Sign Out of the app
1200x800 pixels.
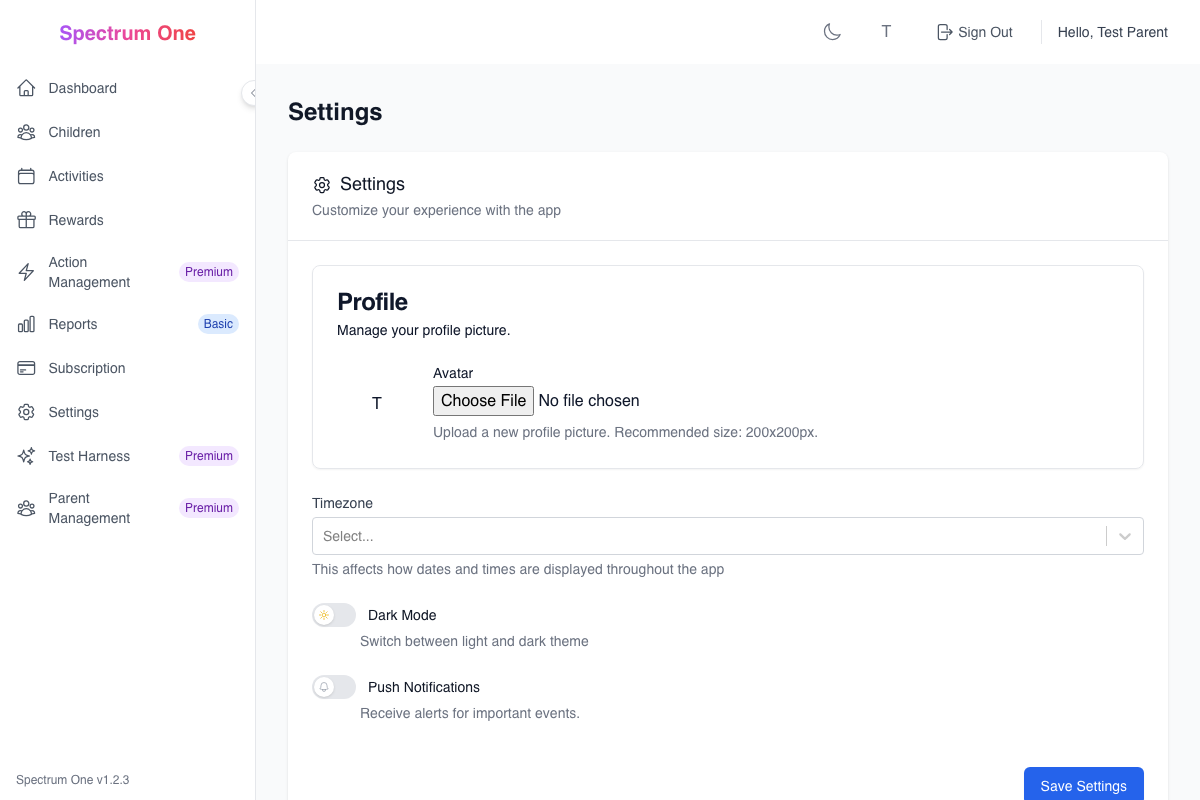pyautogui.click(x=974, y=31)
